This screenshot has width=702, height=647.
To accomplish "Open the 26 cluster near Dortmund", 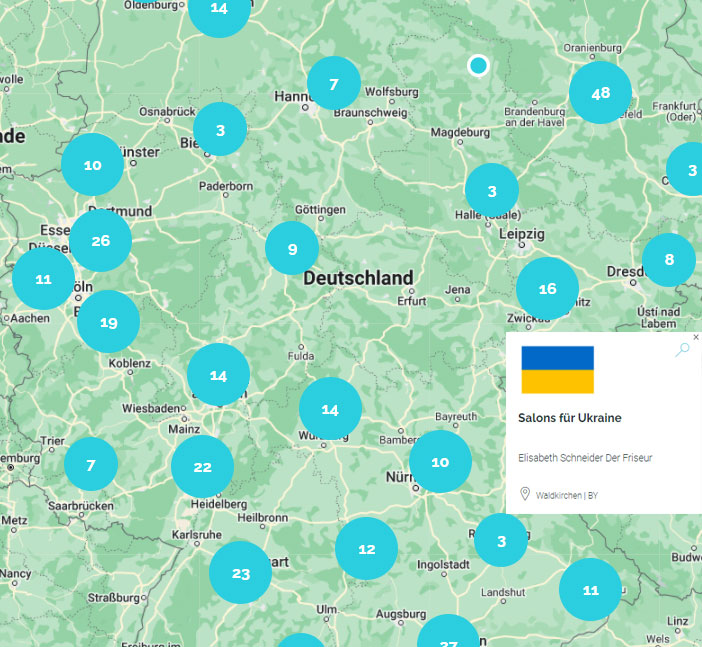I will 100,241.
